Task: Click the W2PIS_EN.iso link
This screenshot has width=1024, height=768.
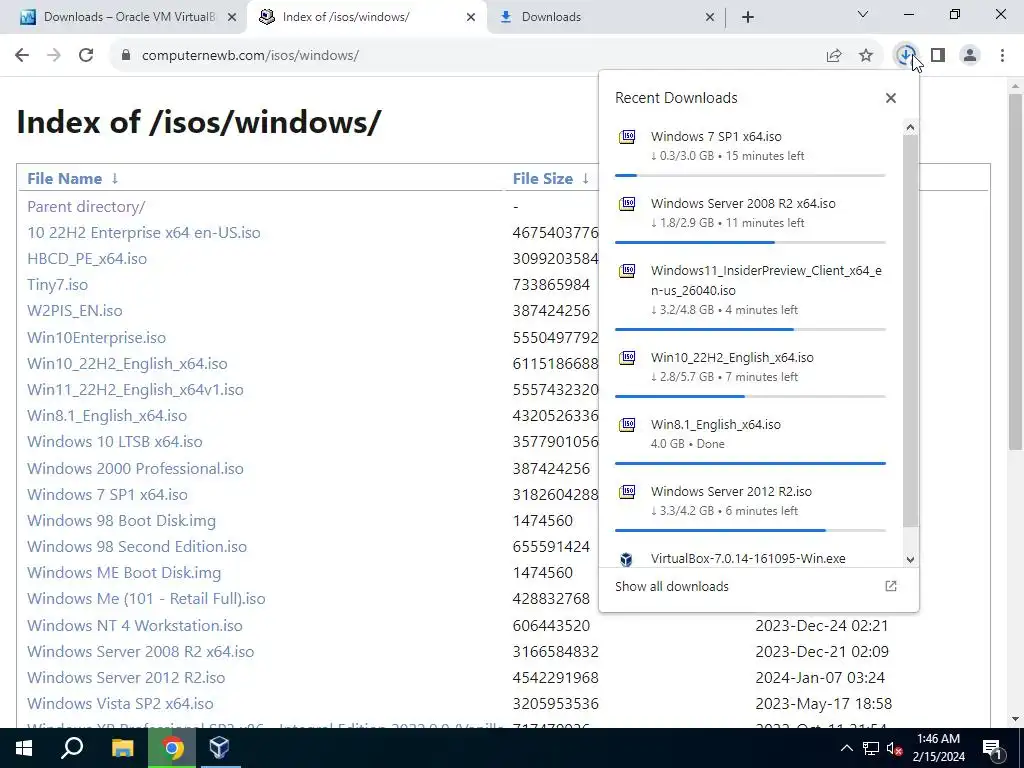Action: click(74, 311)
